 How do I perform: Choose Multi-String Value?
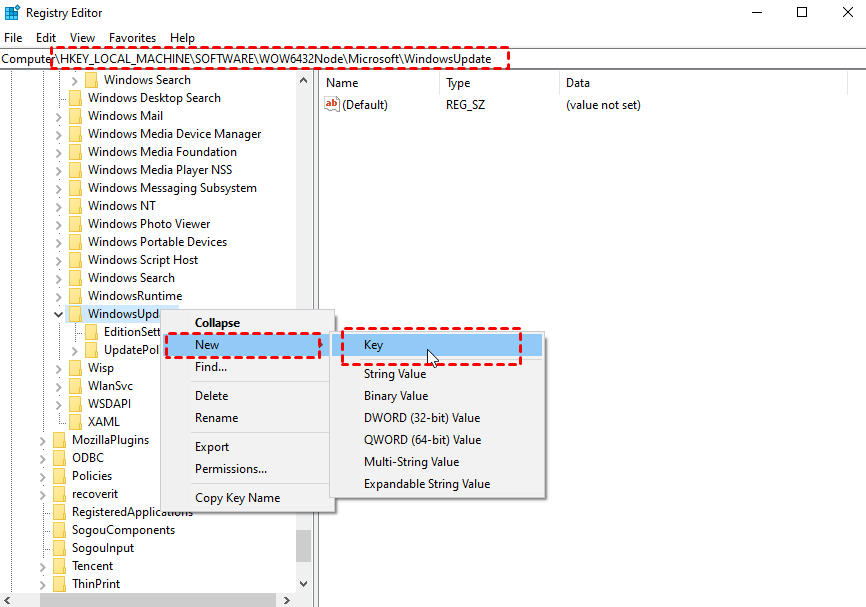[437, 462]
